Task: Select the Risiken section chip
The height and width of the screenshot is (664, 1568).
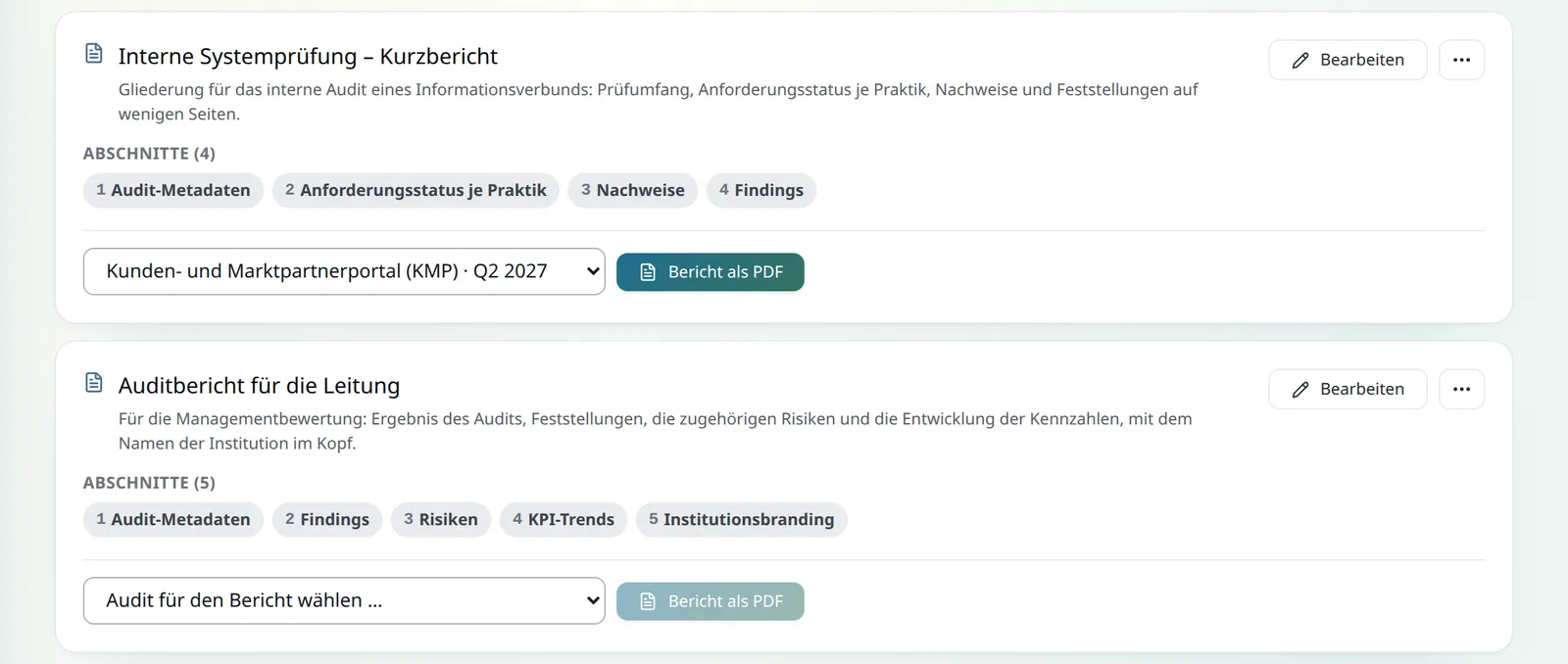Action: (441, 519)
